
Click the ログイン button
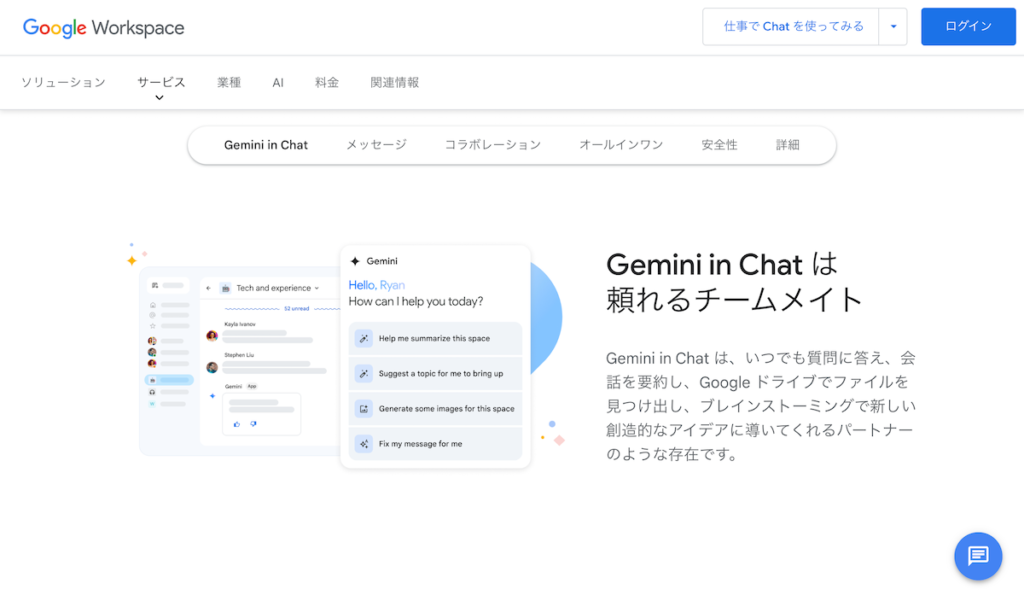(x=968, y=27)
